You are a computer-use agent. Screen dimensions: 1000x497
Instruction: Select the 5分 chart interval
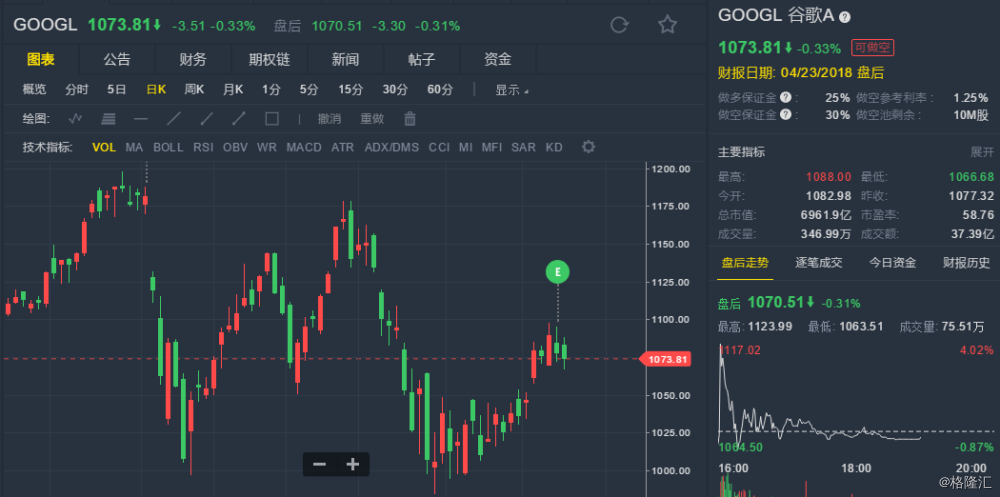click(309, 90)
